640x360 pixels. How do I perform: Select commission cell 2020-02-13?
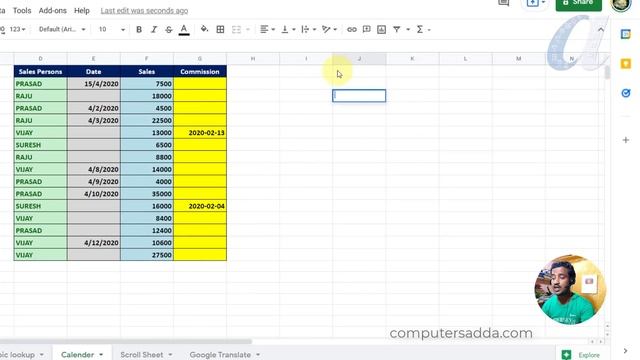(200, 133)
